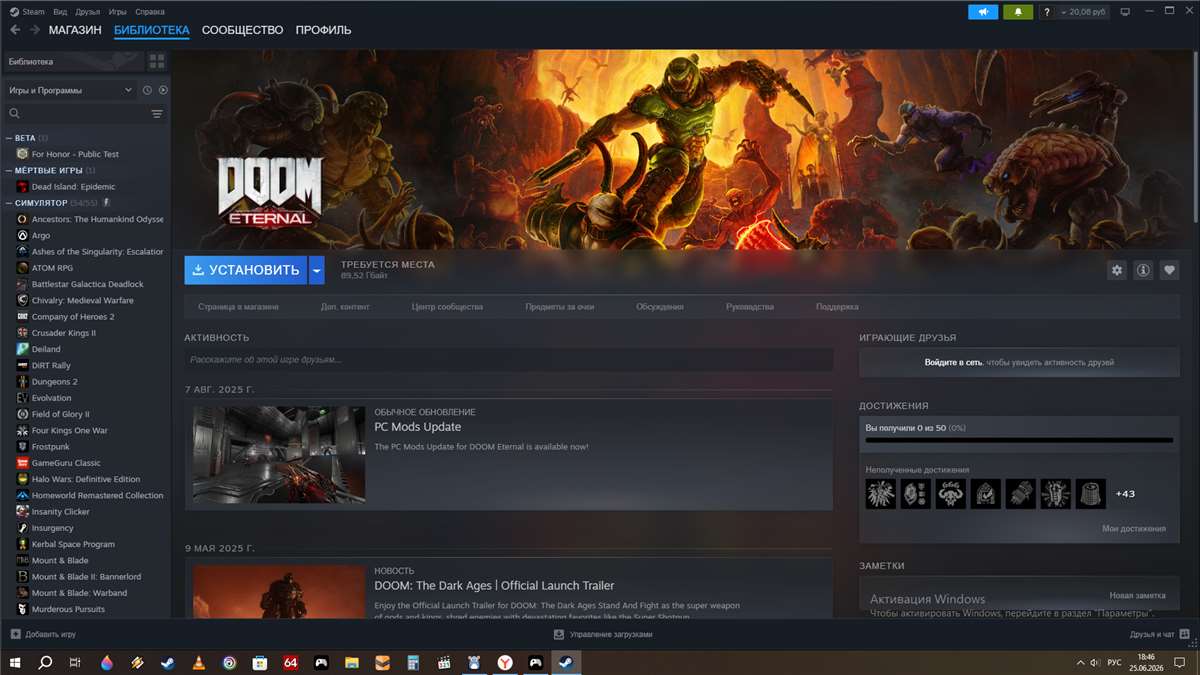Switch to Big Picture mode monitor icon
1200x675 pixels.
tap(1125, 12)
